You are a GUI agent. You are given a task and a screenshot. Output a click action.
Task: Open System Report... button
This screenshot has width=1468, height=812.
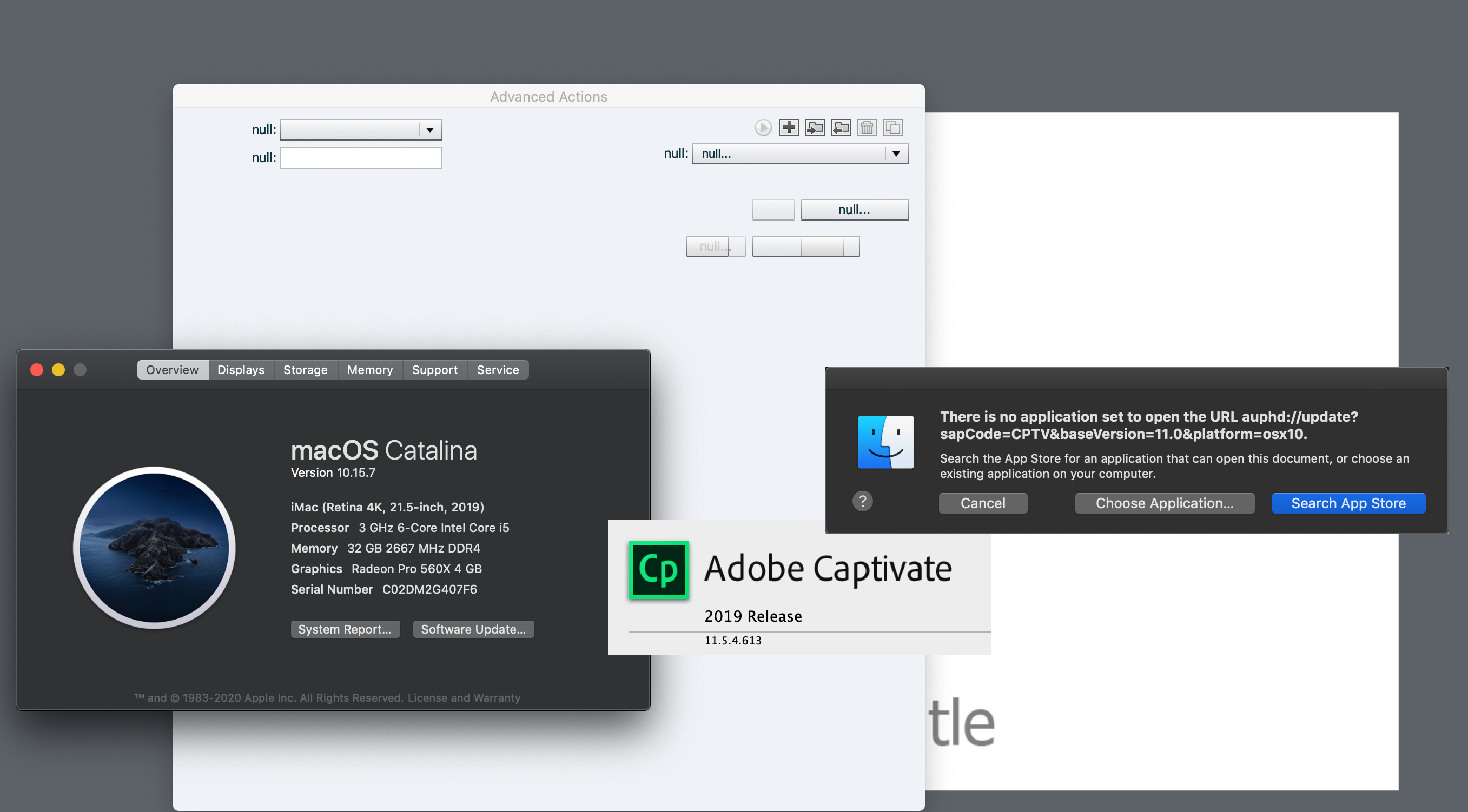[x=345, y=629]
